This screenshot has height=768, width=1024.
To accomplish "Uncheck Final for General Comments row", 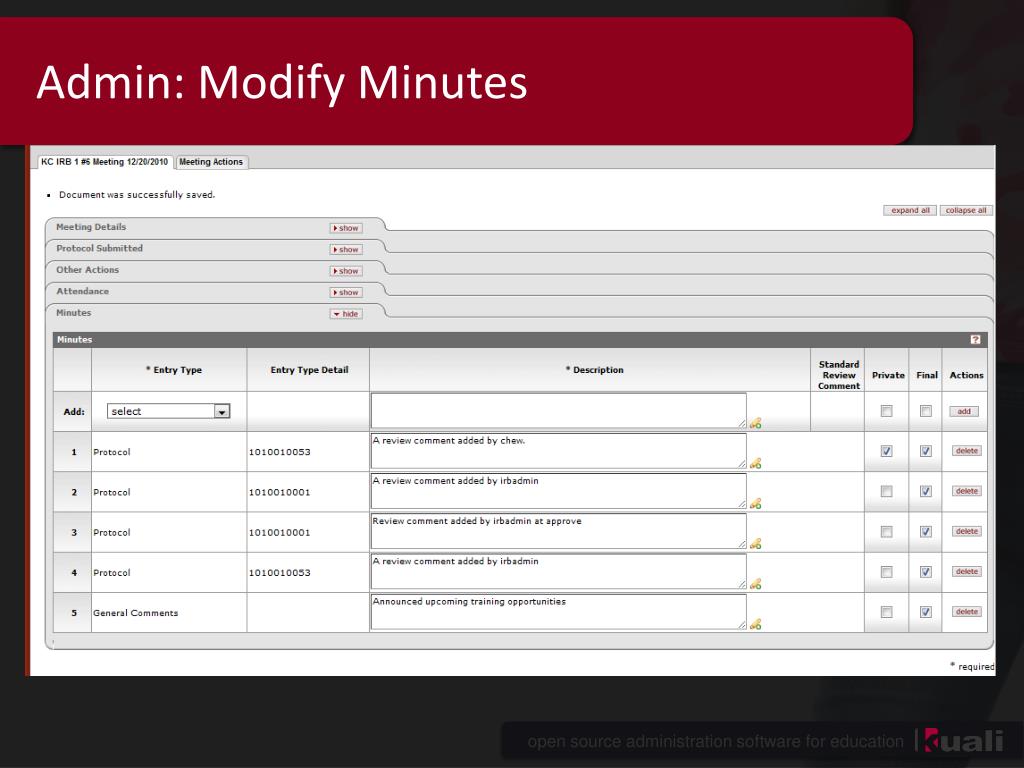I will tap(925, 612).
